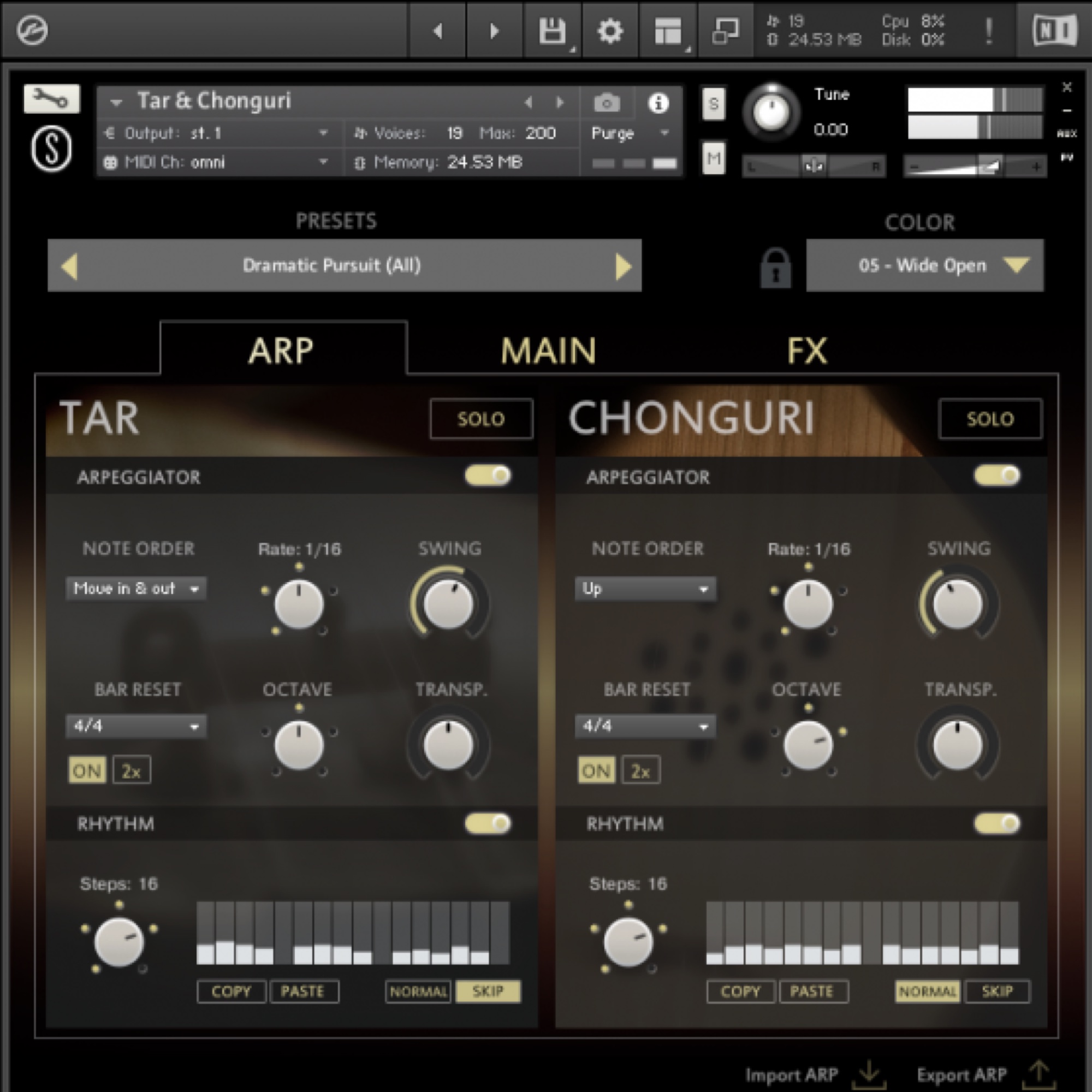Open TAR note order dropdown

click(x=136, y=589)
